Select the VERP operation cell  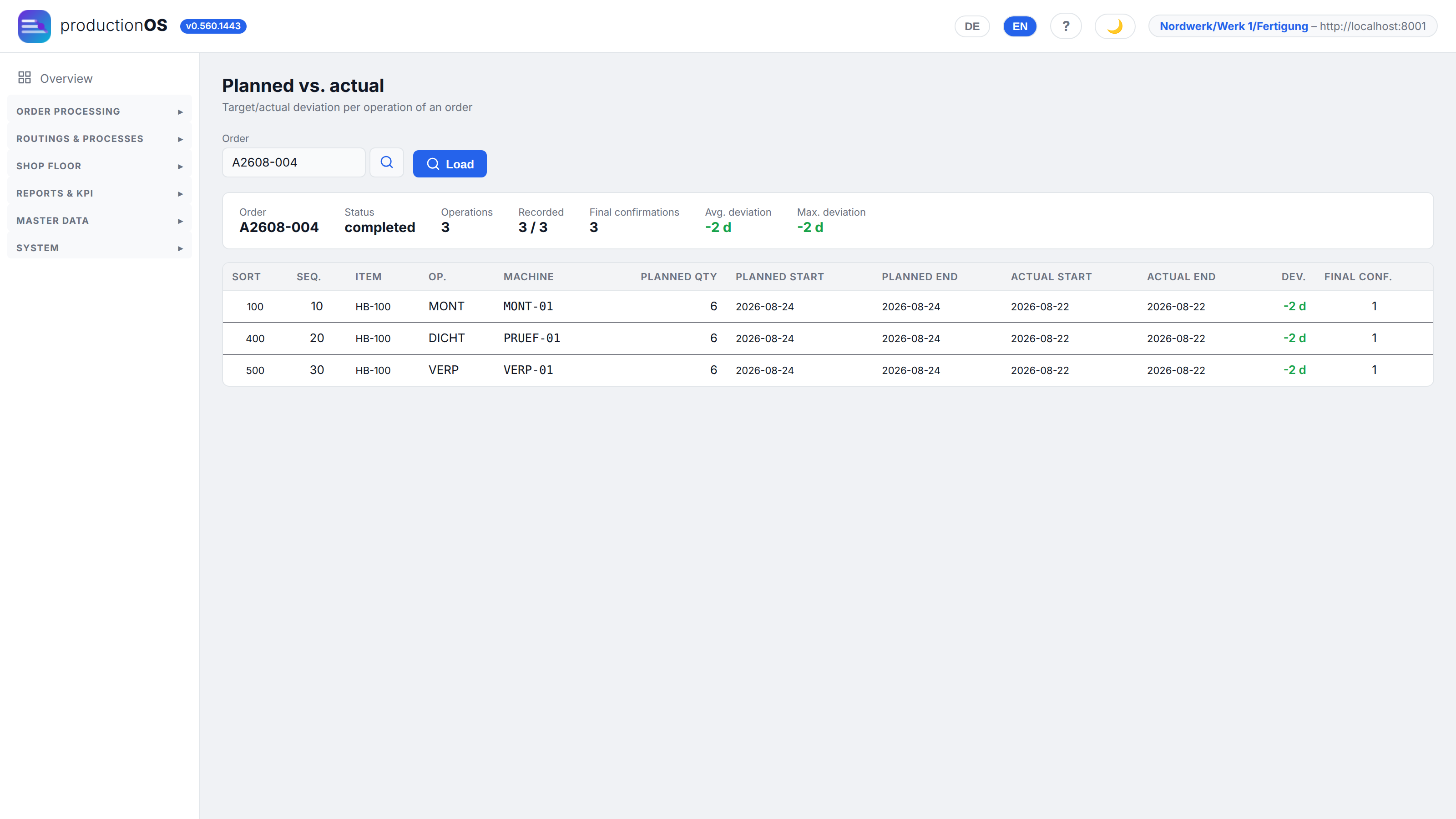(x=443, y=370)
